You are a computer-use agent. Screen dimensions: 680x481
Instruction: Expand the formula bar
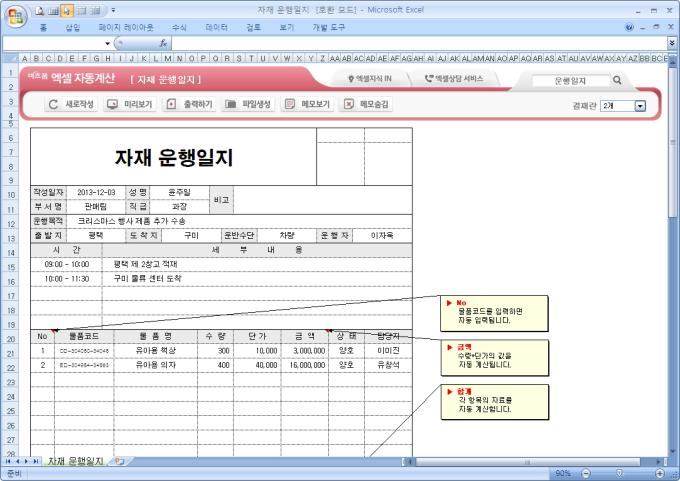[x=672, y=44]
